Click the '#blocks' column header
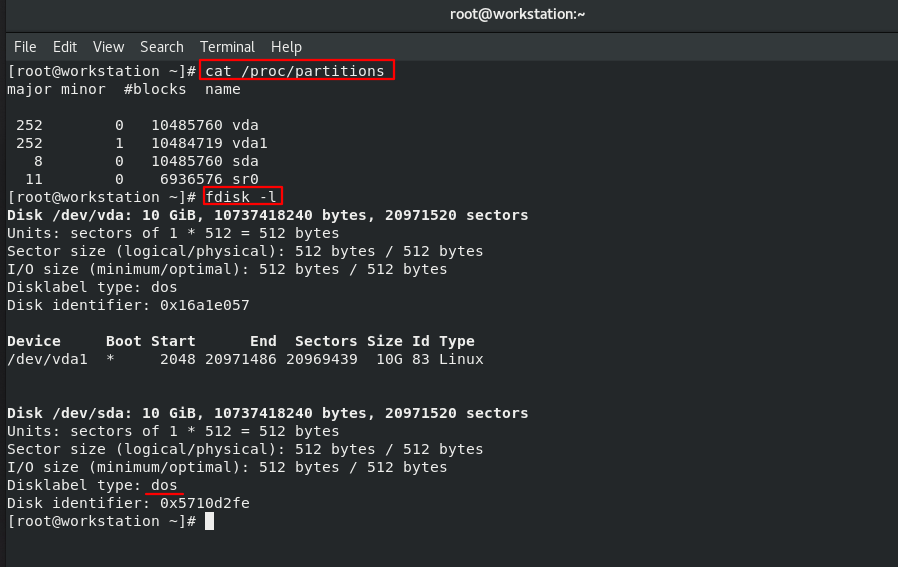 click(x=155, y=89)
